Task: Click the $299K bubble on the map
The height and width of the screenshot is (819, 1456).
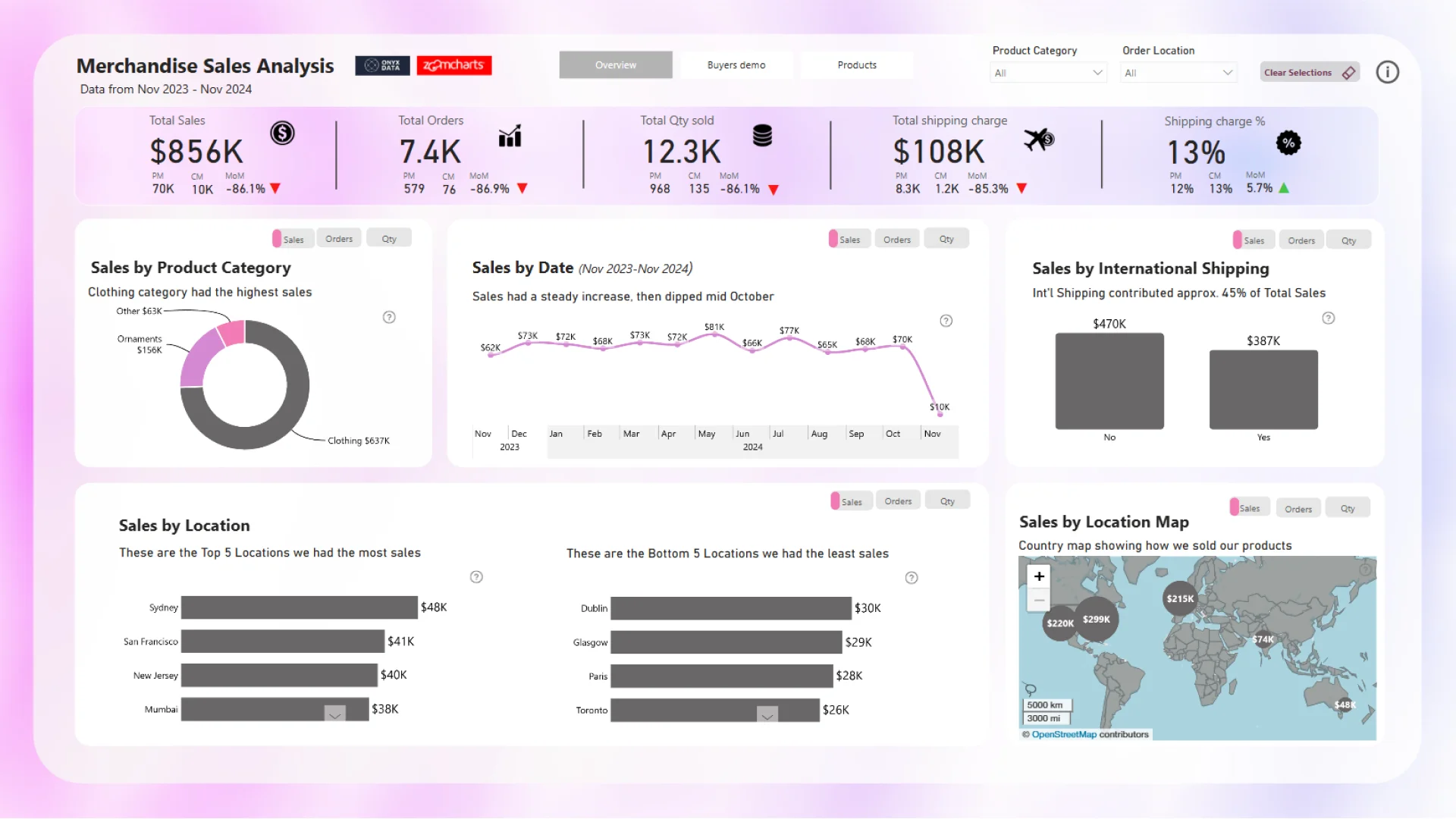Action: [x=1097, y=620]
